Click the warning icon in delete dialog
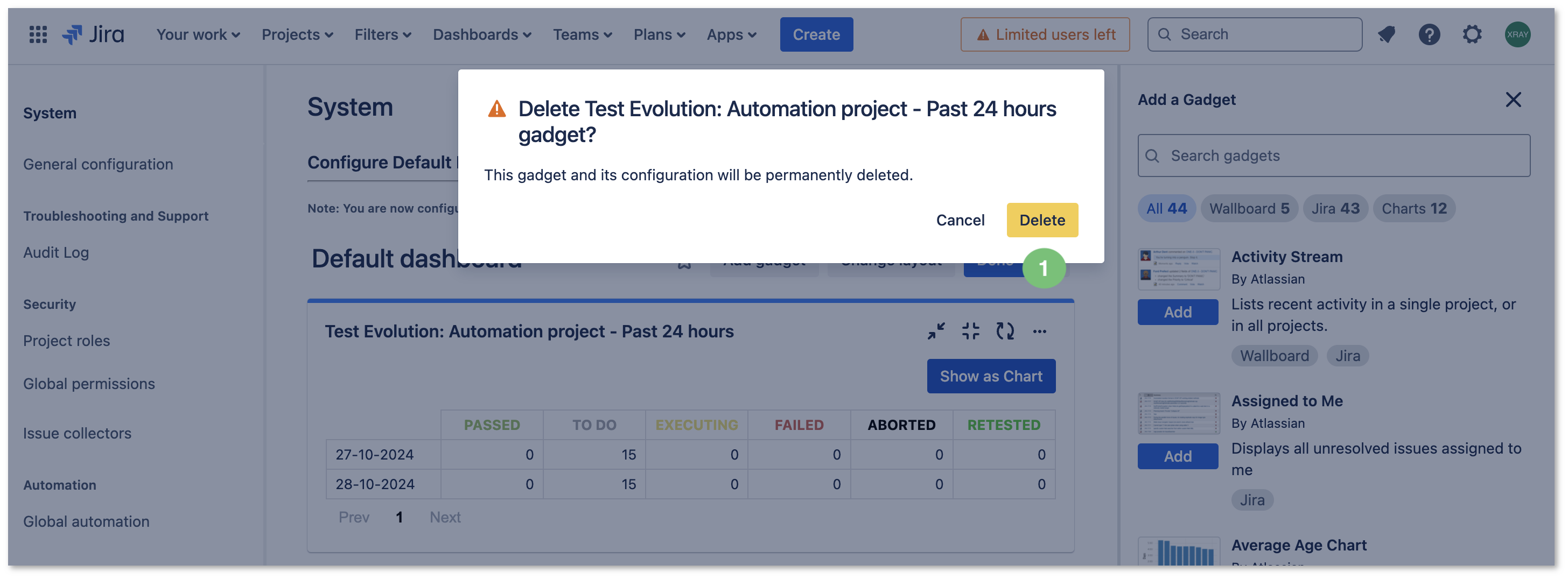Viewport: 1568px width, 579px height. 496,109
